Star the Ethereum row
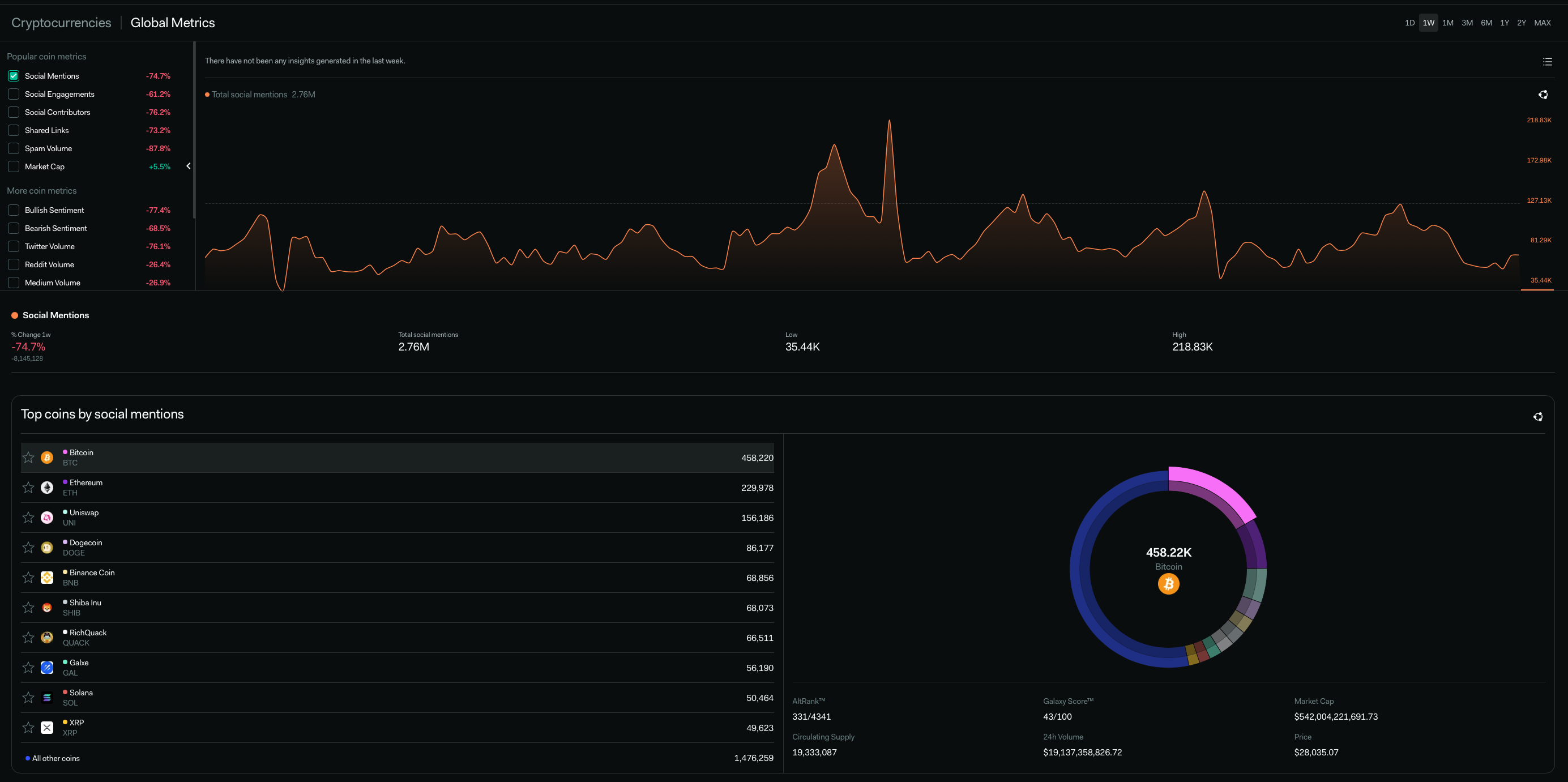This screenshot has height=782, width=1568. (28, 488)
